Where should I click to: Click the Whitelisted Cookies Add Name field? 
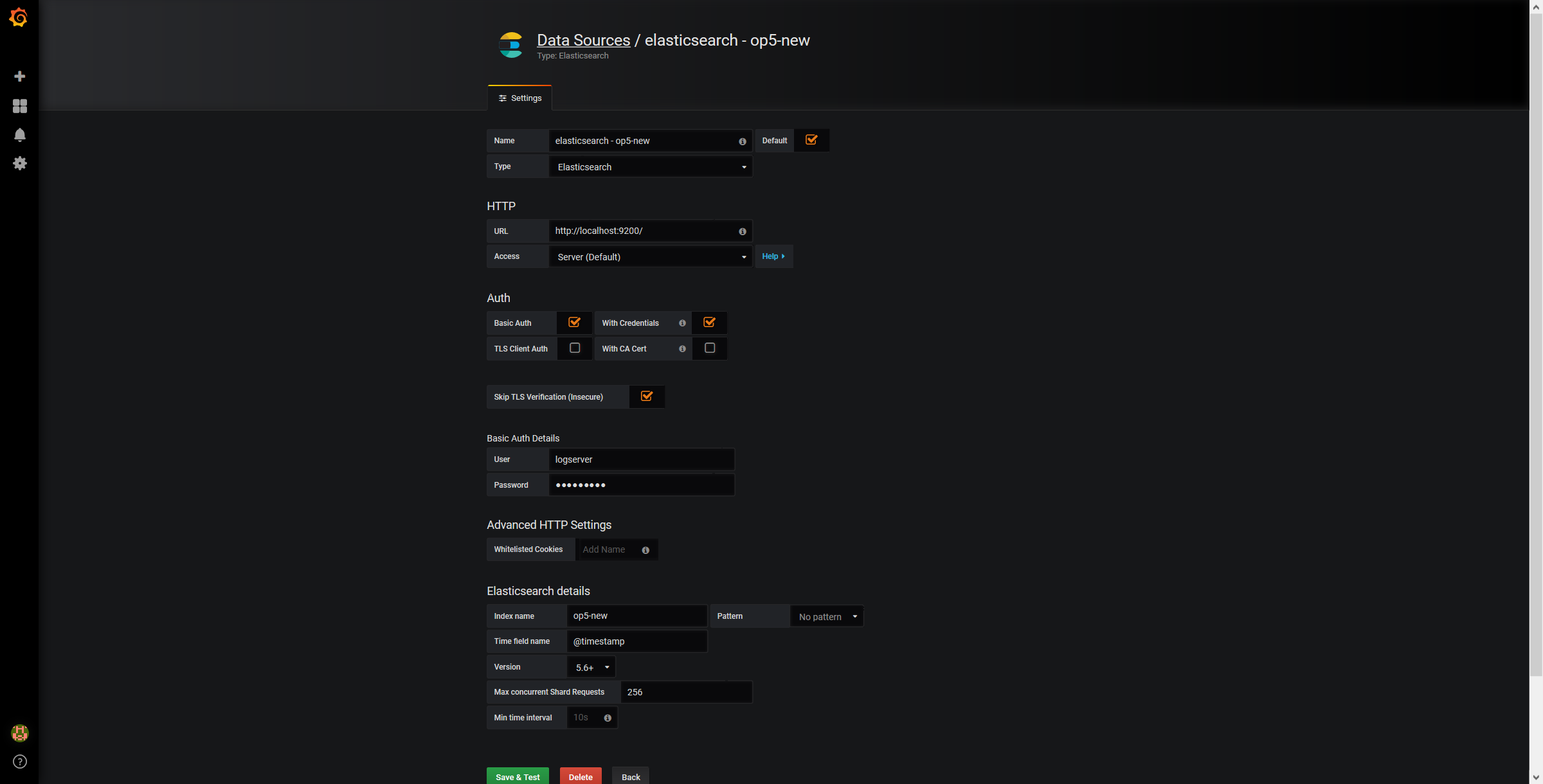click(x=617, y=549)
